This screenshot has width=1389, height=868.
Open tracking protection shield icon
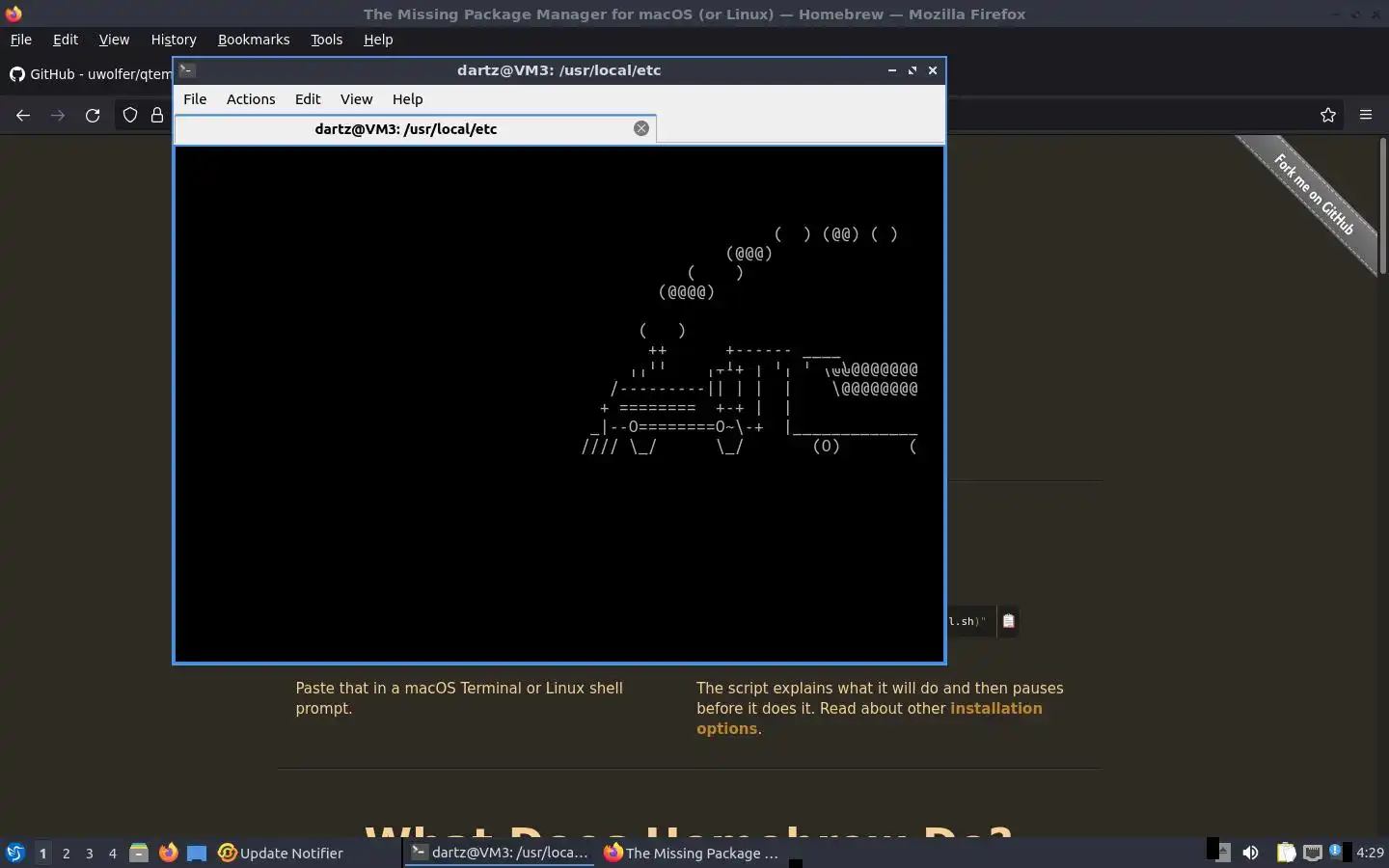[x=129, y=115]
